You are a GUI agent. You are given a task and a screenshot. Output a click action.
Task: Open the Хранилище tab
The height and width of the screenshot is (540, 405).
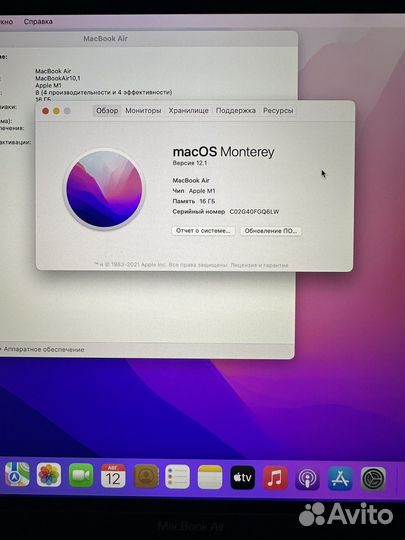coord(188,111)
